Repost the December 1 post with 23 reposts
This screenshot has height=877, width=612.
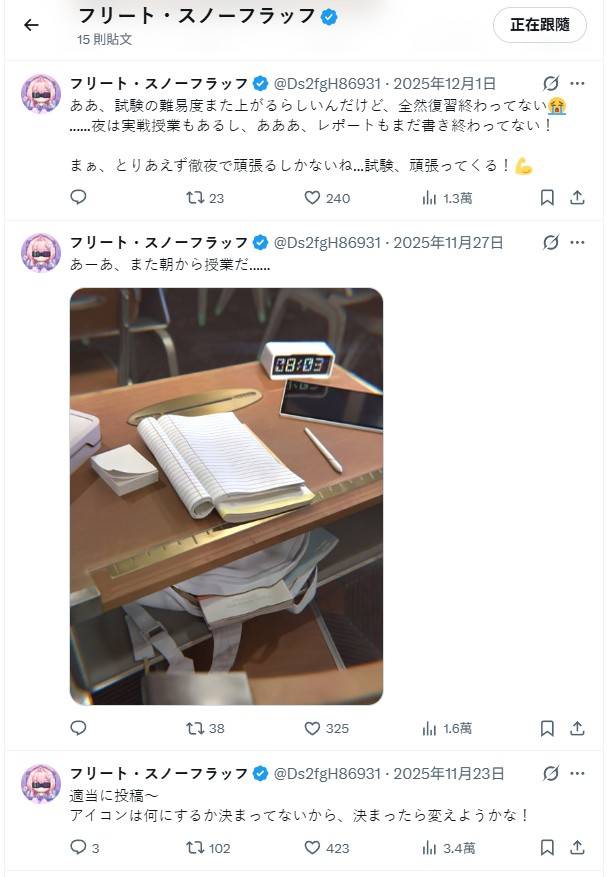coord(205,198)
